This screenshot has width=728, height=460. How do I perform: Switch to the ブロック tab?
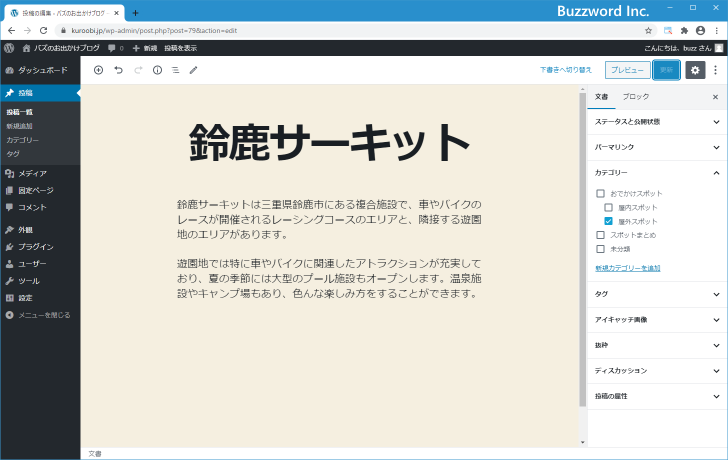coord(636,97)
